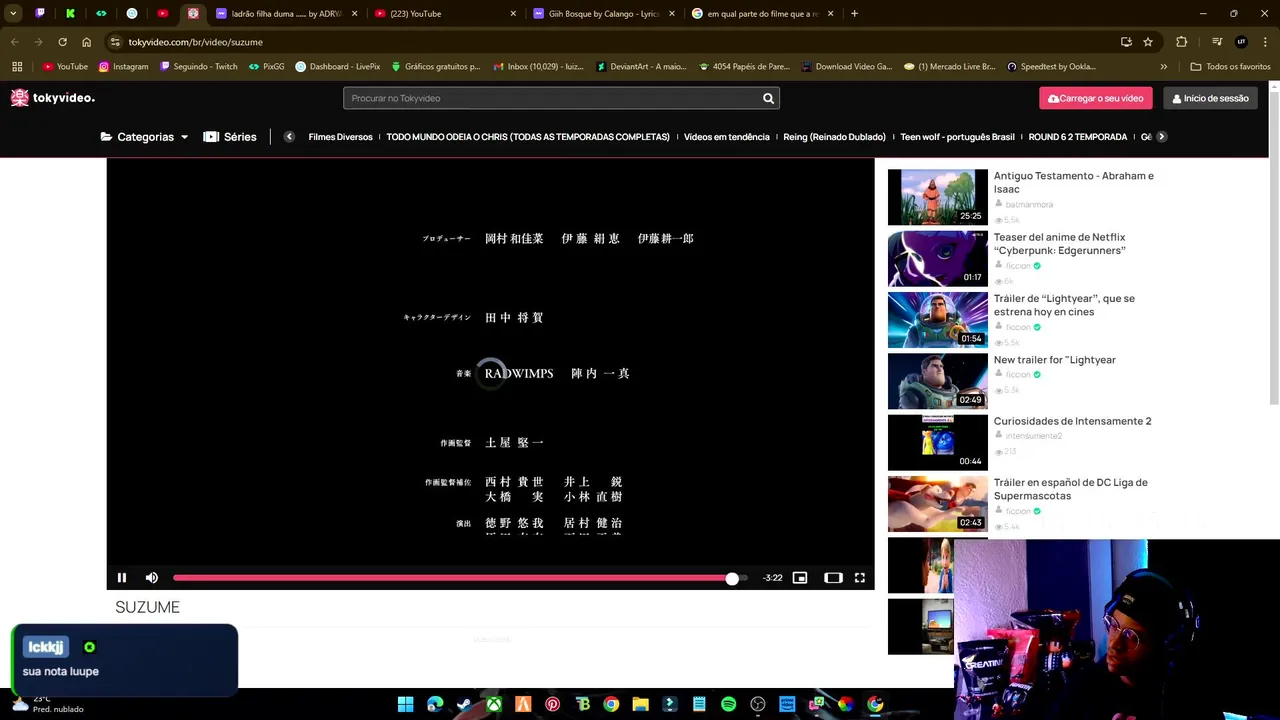1280x720 pixels.
Task: Toggle theater mode on the video player
Action: pyautogui.click(x=833, y=578)
